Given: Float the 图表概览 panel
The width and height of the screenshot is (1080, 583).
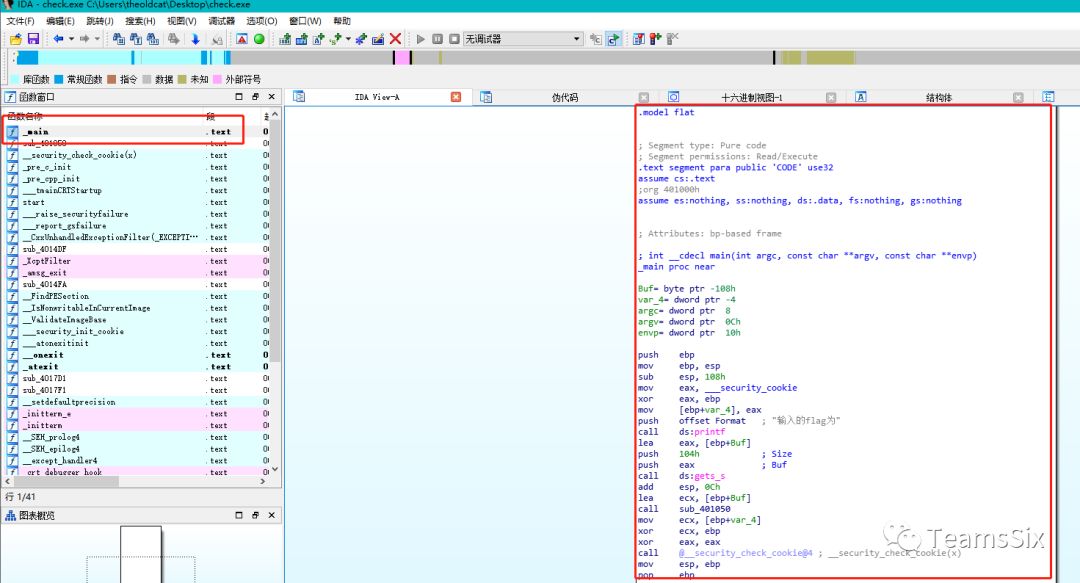Looking at the screenshot, I should point(255,515).
